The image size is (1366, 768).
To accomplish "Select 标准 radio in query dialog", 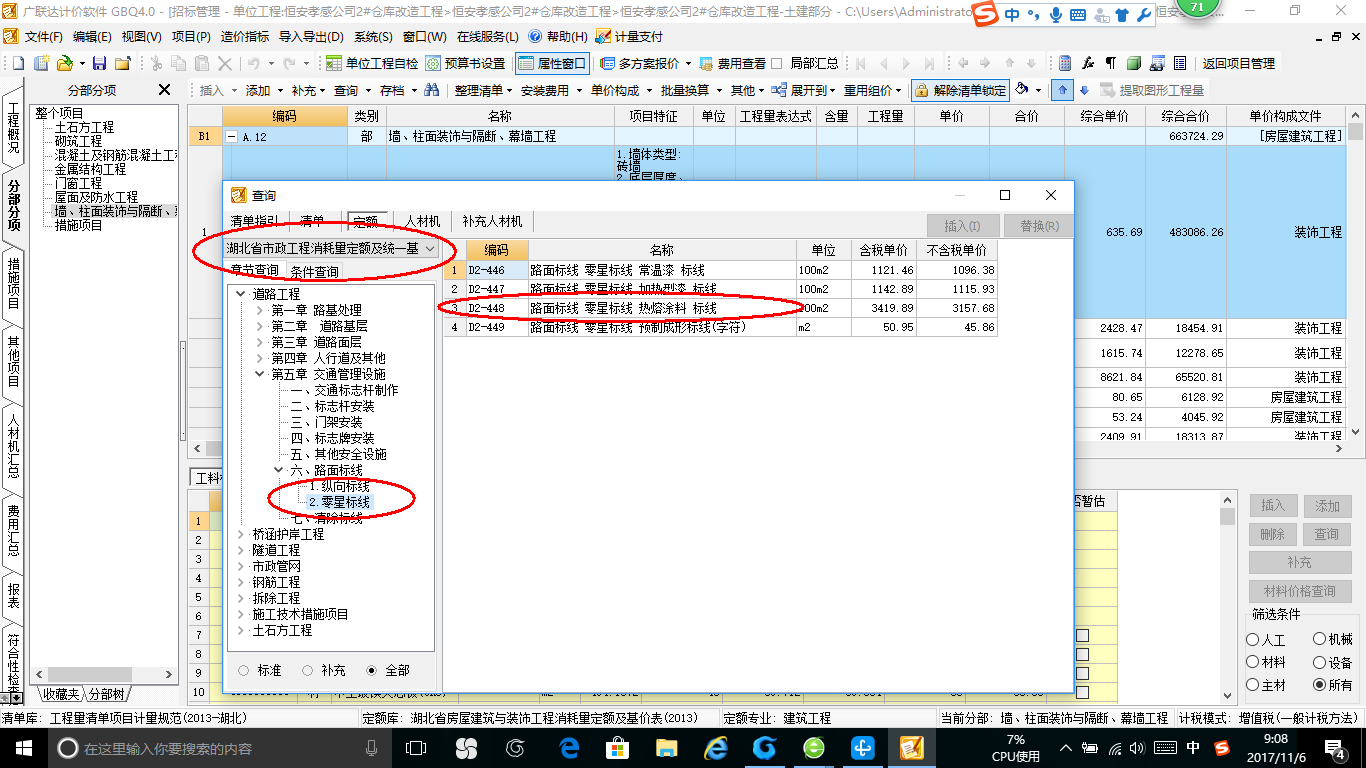I will pyautogui.click(x=244, y=671).
